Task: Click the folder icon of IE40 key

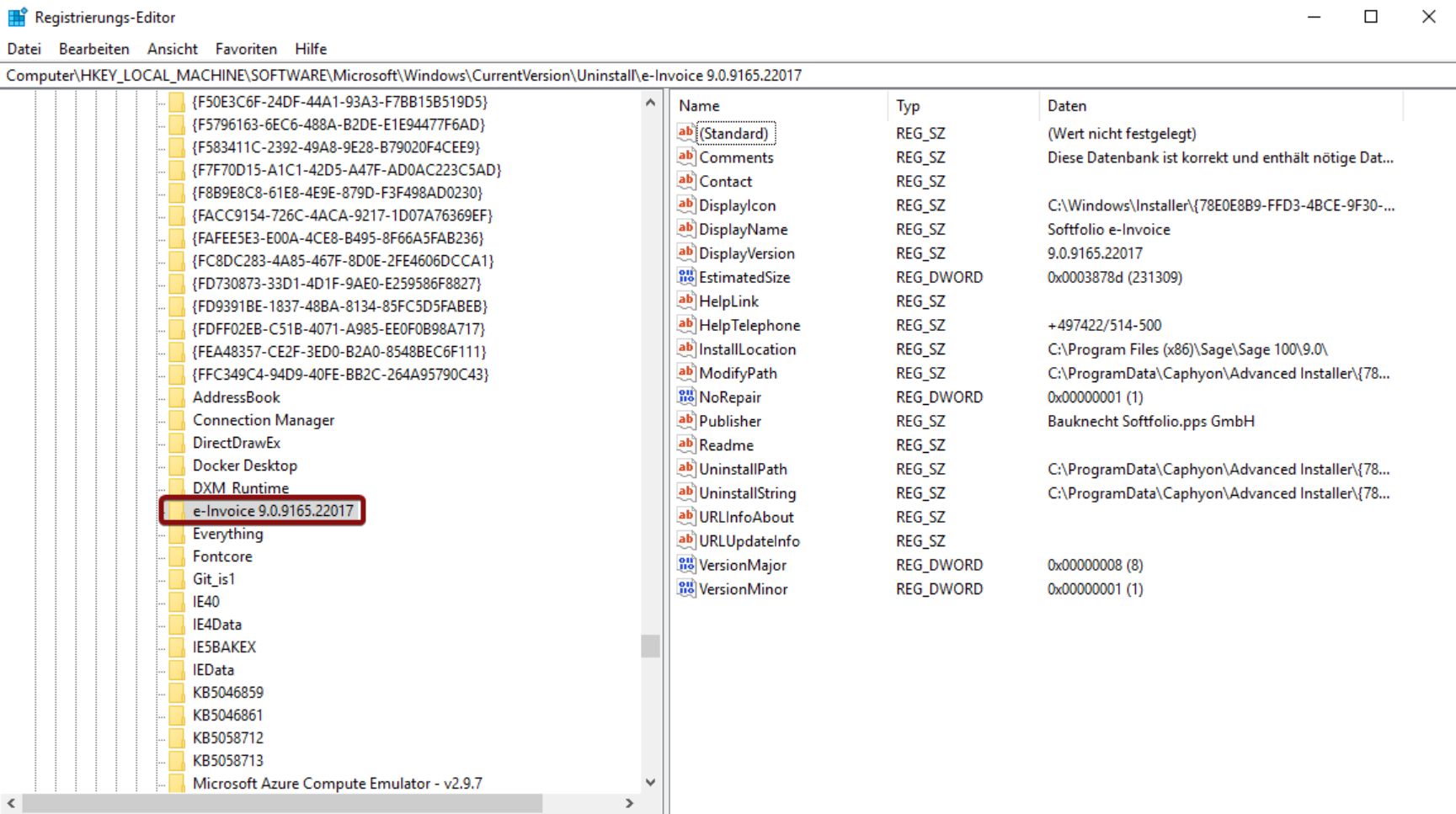Action: 177,602
